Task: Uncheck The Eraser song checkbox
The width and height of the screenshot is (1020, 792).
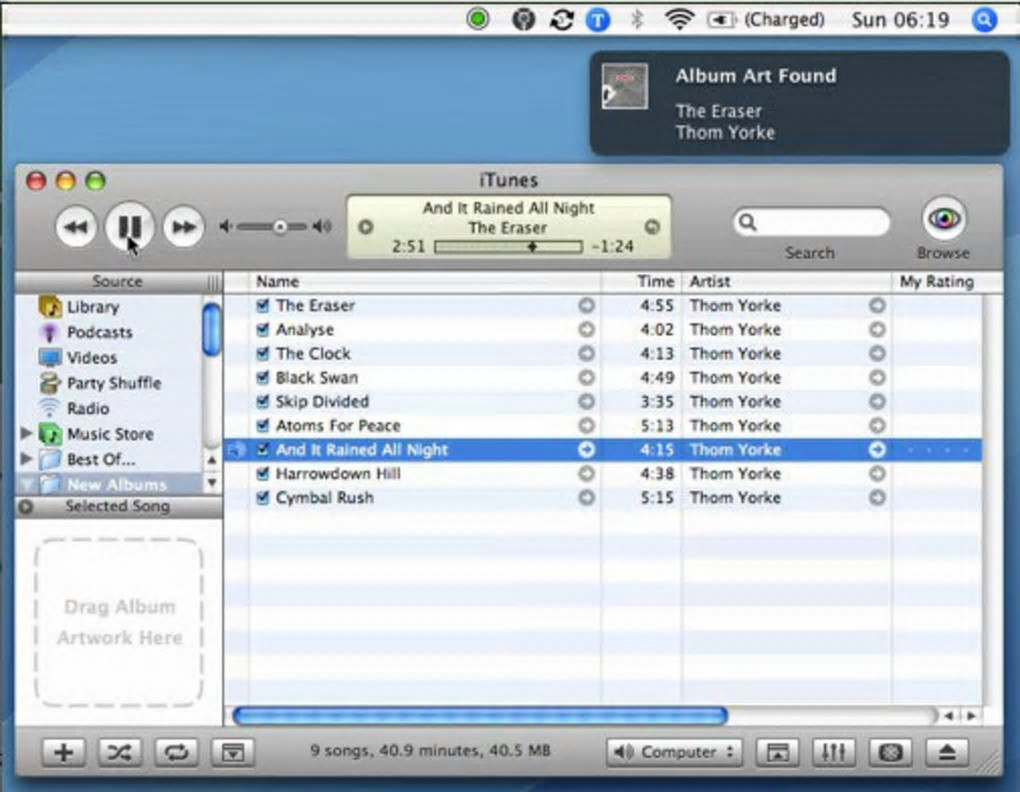Action: (x=263, y=305)
